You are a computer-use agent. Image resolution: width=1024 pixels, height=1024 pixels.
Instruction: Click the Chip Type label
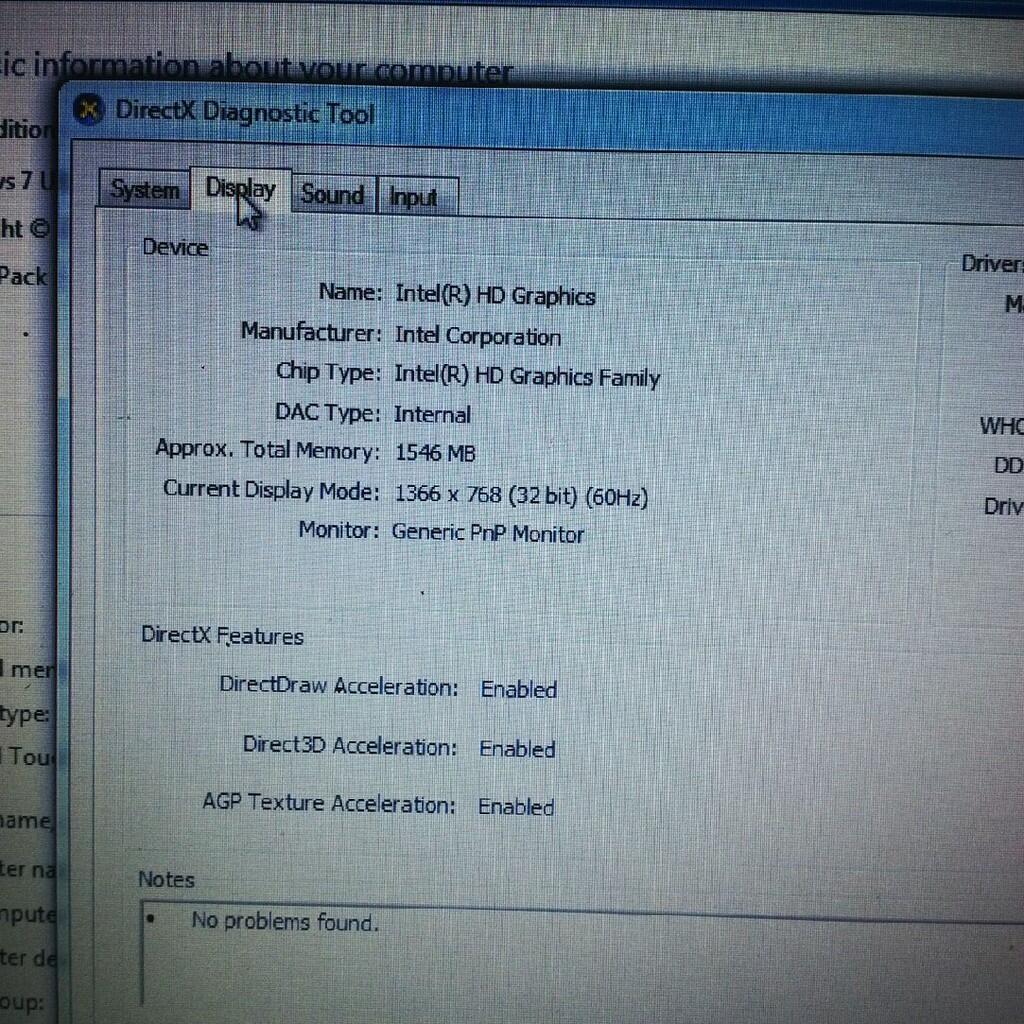(x=328, y=372)
